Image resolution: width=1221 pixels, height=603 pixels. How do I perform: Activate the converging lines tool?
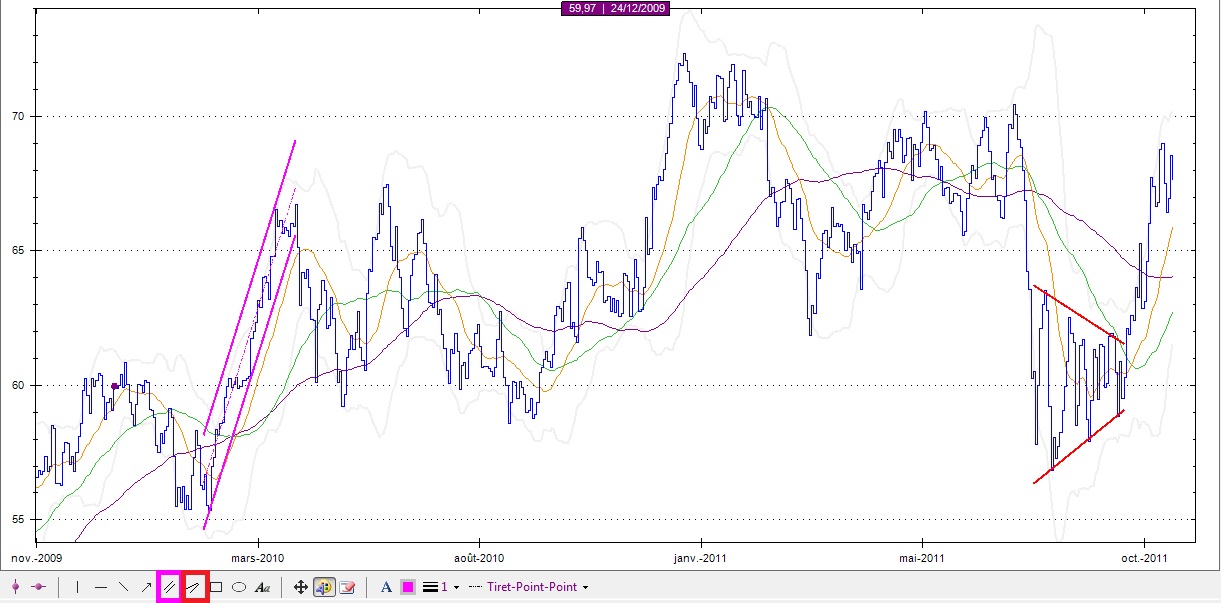pos(193,587)
